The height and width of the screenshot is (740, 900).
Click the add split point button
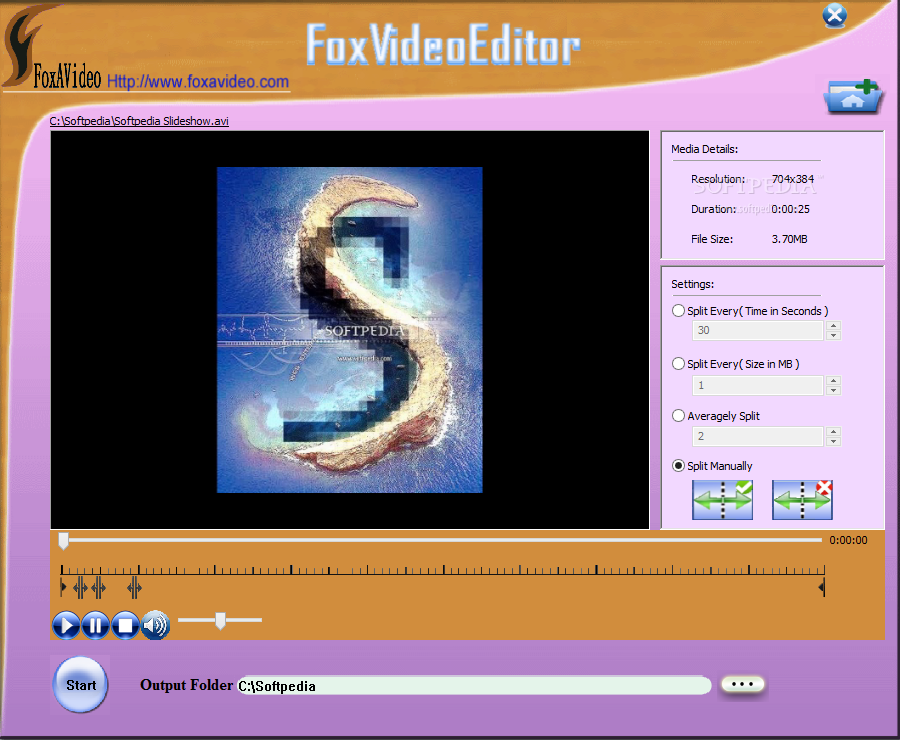723,500
